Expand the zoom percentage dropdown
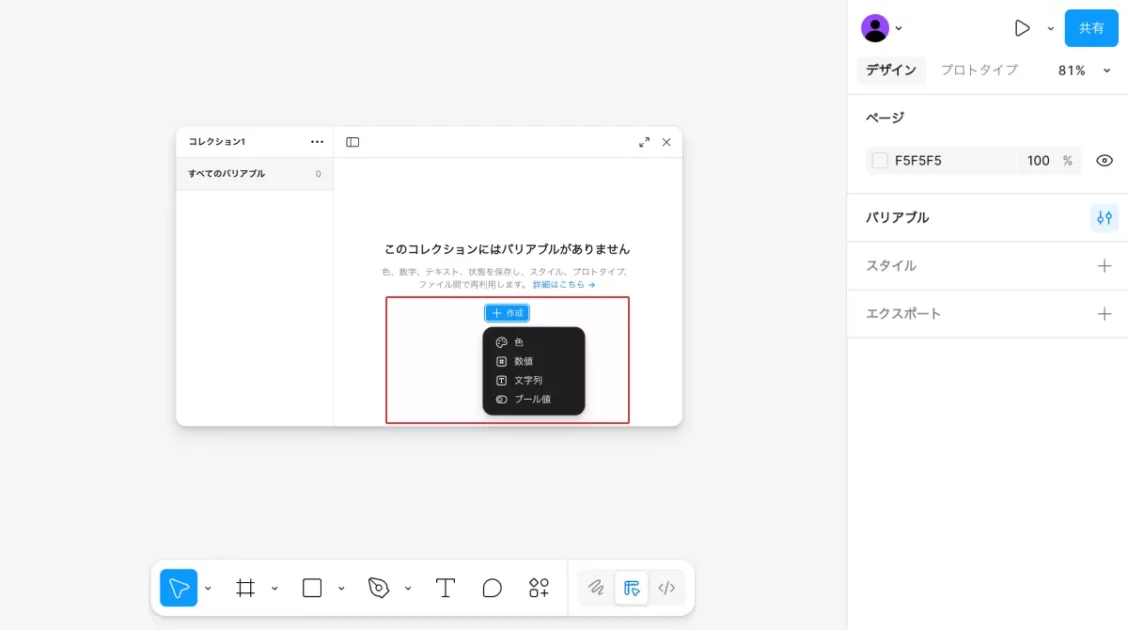 coord(1106,71)
